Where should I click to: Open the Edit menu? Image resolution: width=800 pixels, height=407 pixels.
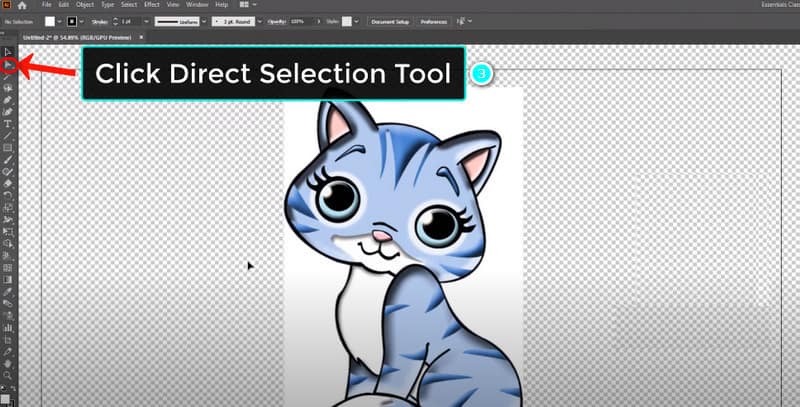64,5
